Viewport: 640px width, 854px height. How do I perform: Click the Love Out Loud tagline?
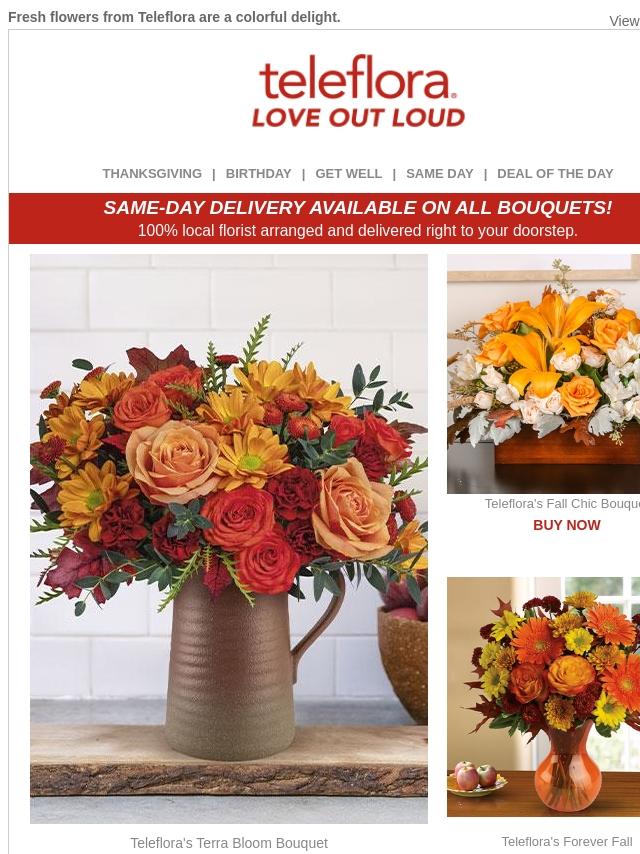coord(358,118)
